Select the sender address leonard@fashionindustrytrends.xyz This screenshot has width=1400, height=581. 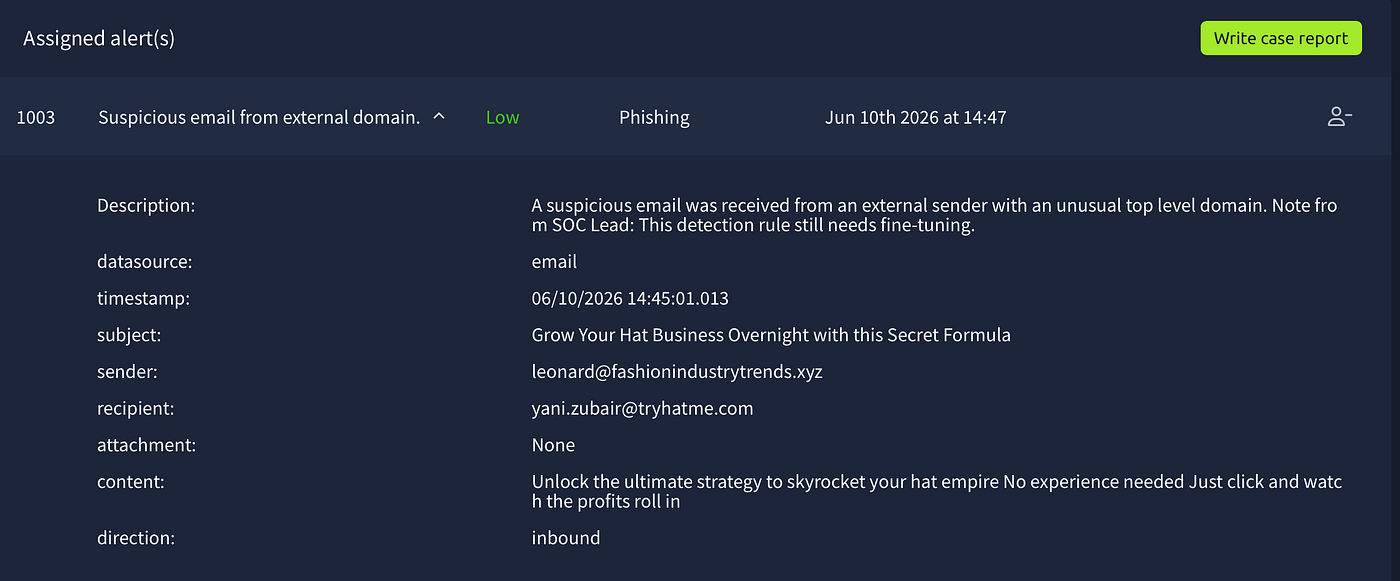[677, 372]
